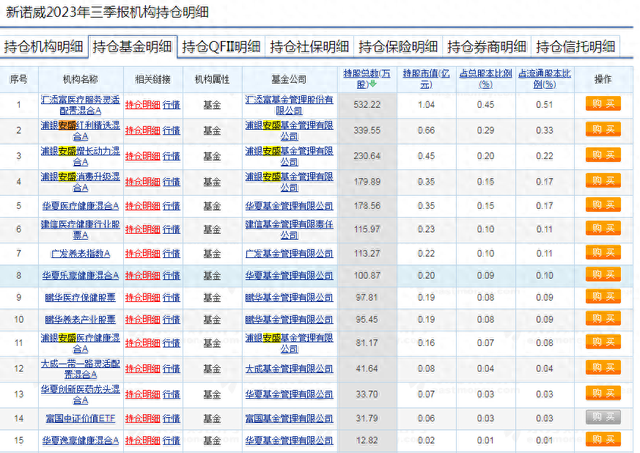The image size is (640, 453).
Task: Open the 持仓保险明细 tab
Action: pos(398,47)
